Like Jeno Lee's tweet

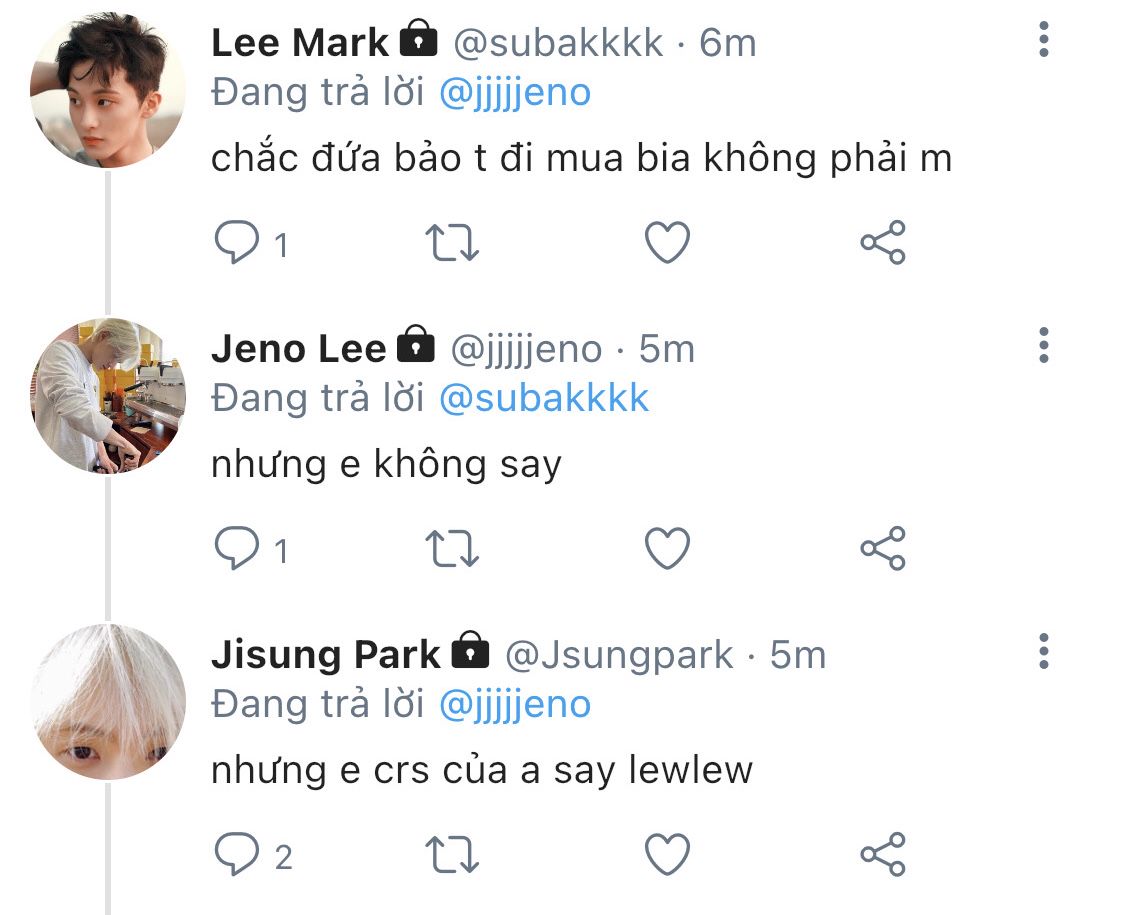click(667, 549)
